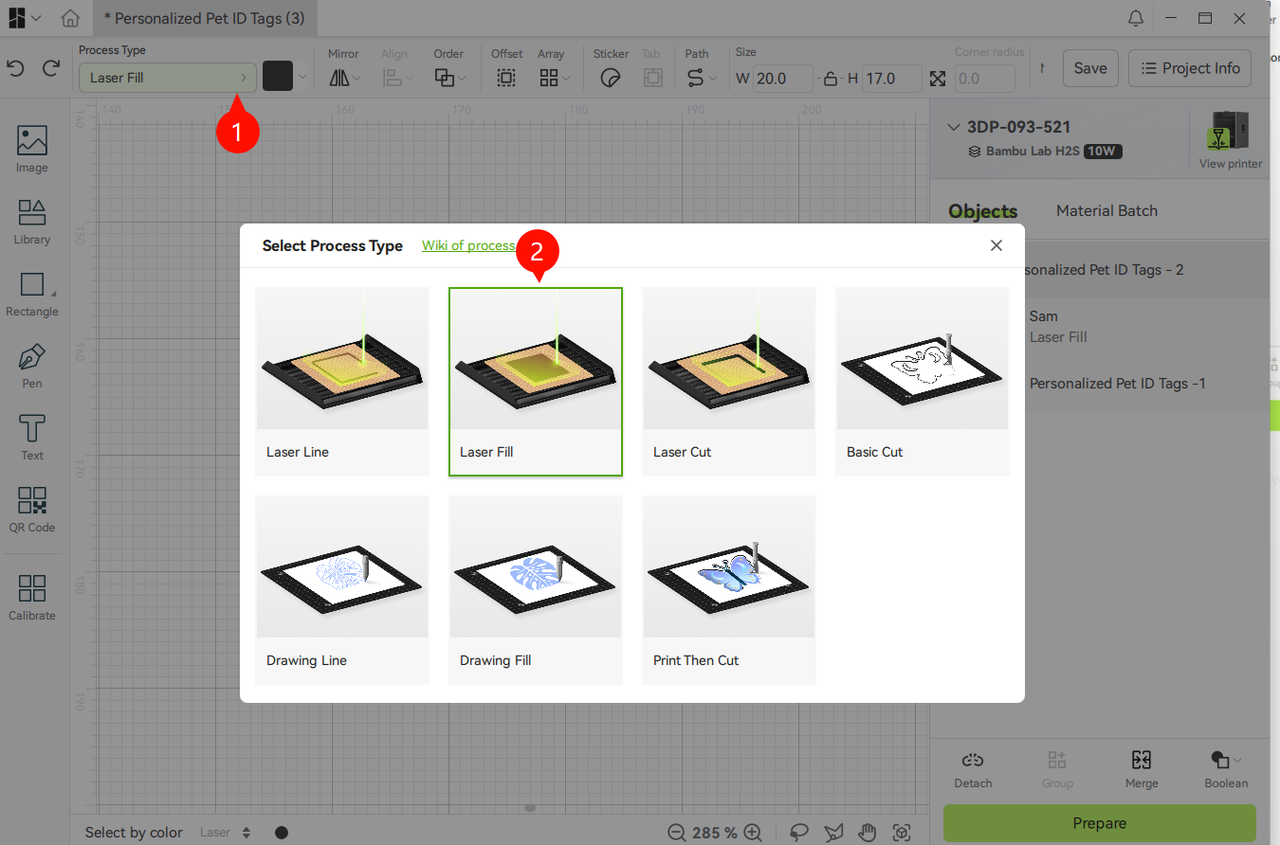
Task: Open the View printer icon
Action: coord(1231,131)
